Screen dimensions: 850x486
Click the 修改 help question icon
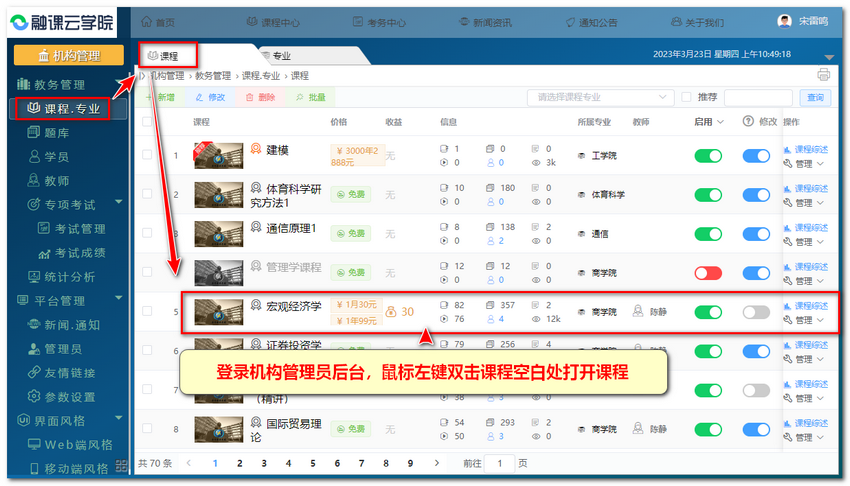pos(748,121)
